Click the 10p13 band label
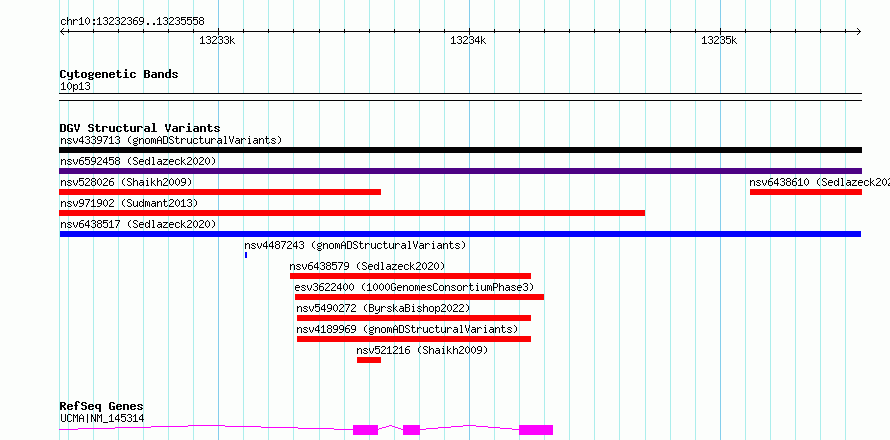The width and height of the screenshot is (890, 440). pyautogui.click(x=75, y=87)
